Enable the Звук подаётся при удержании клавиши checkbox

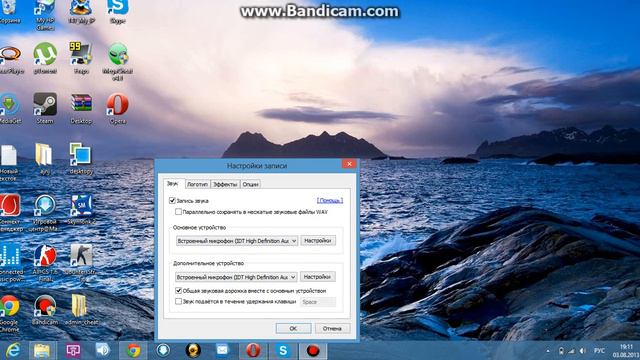[178, 302]
